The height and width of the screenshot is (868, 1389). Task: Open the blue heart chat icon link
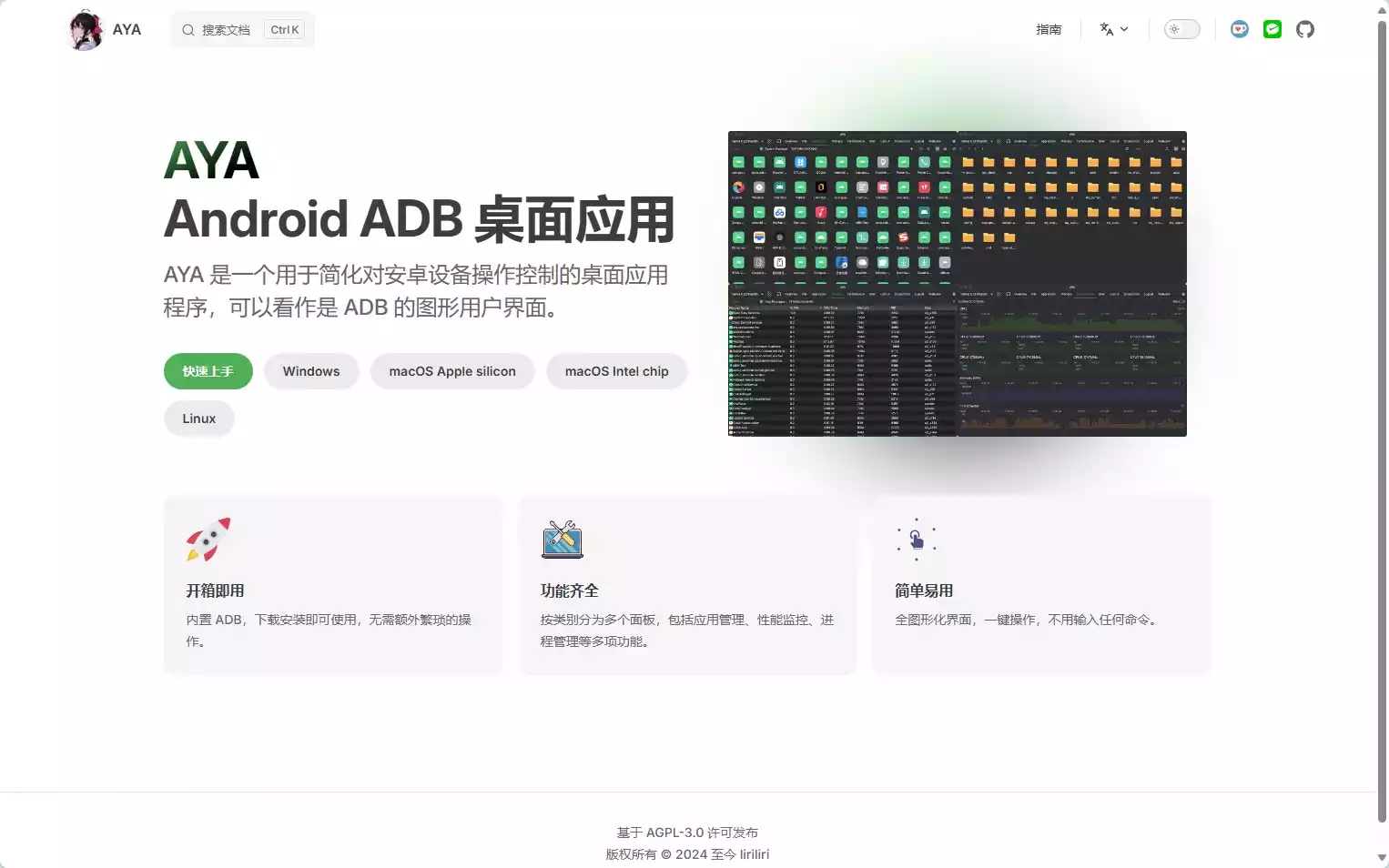point(1240,29)
